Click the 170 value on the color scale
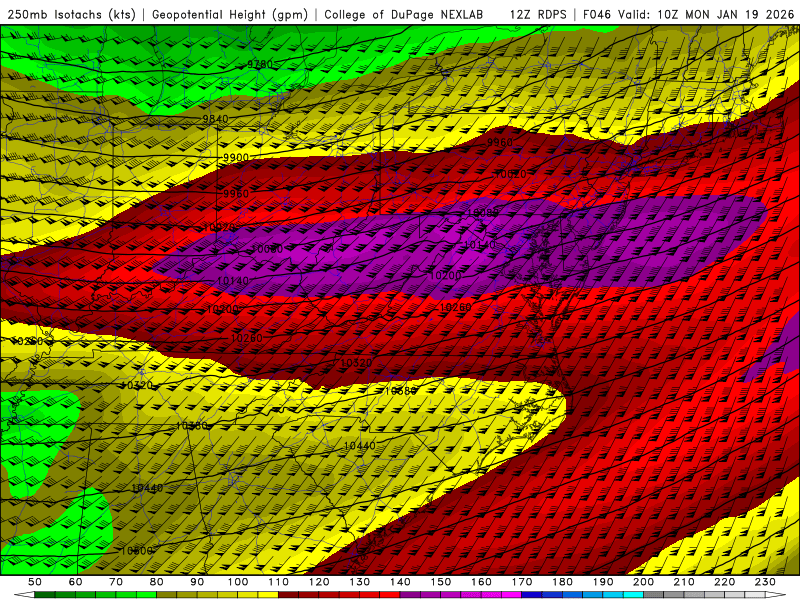The image size is (800, 600). point(522,582)
